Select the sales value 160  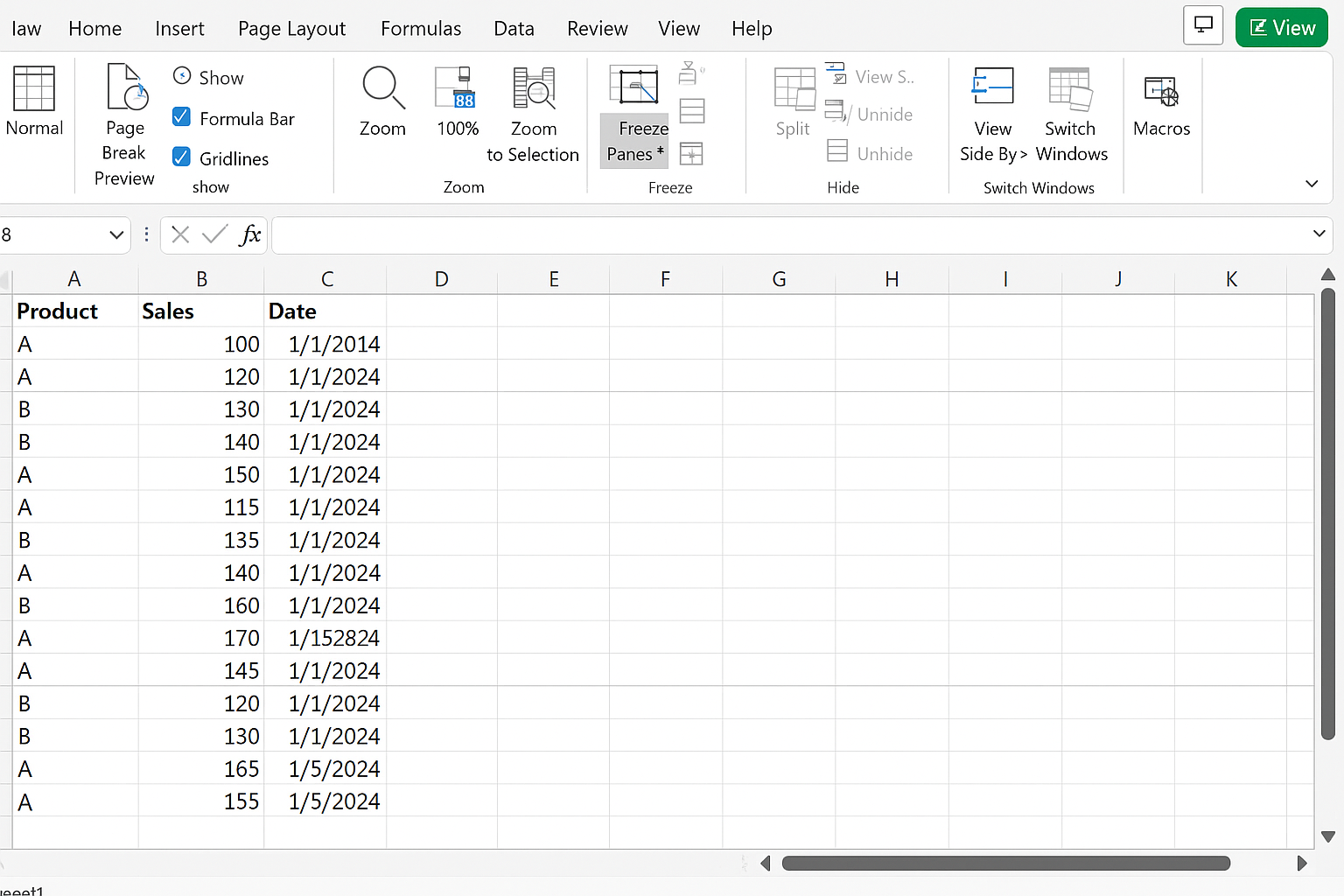tap(201, 605)
